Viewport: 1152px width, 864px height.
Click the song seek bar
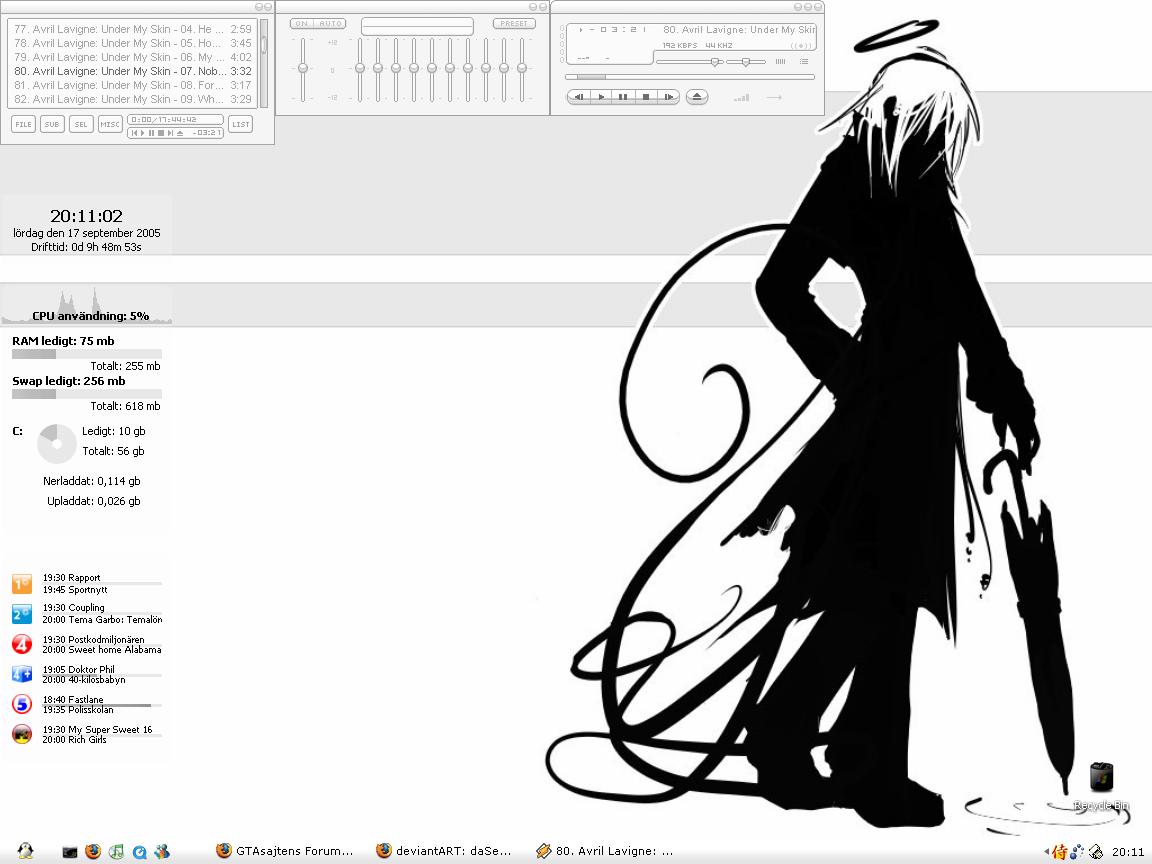click(690, 76)
